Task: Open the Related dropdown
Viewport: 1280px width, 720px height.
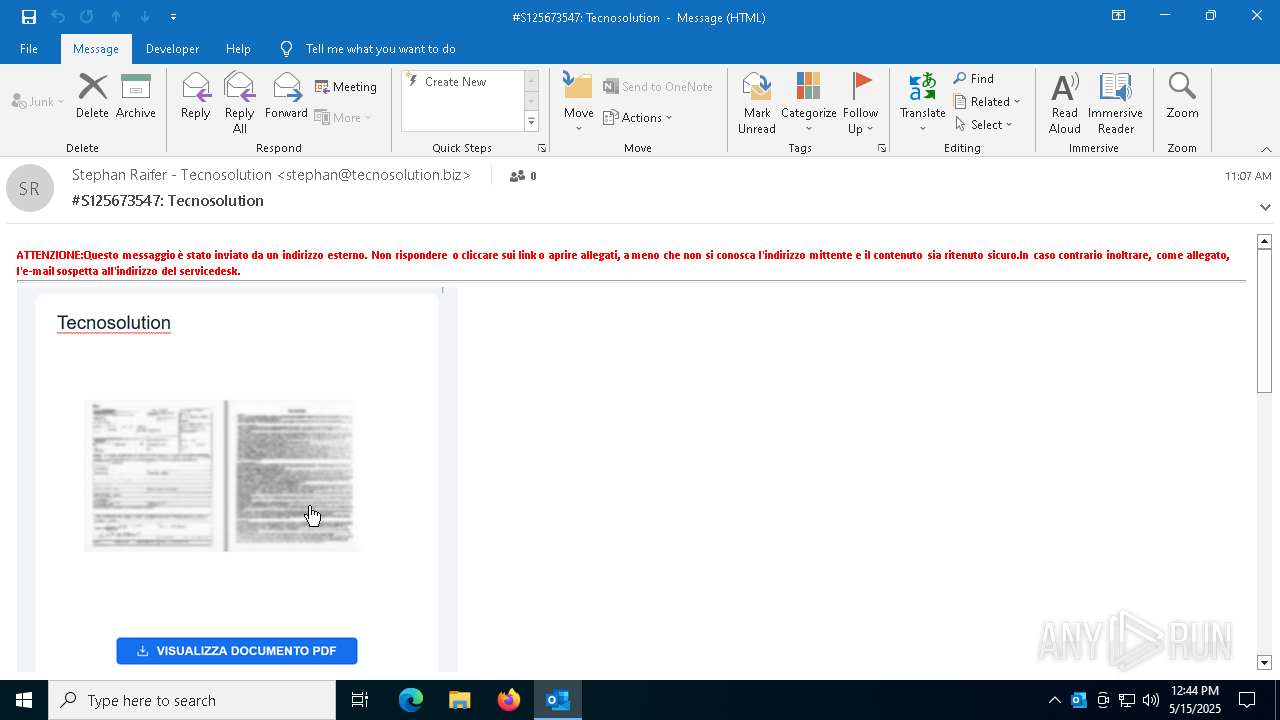Action: coord(987,102)
